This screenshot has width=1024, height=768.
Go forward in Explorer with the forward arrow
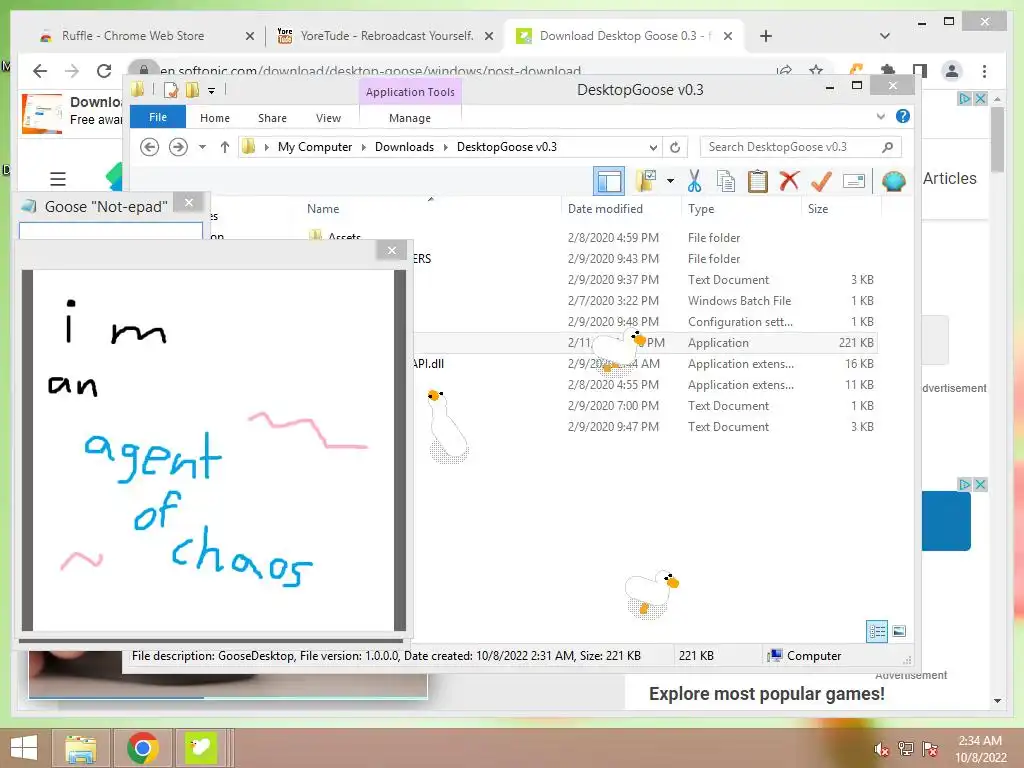pyautogui.click(x=178, y=147)
